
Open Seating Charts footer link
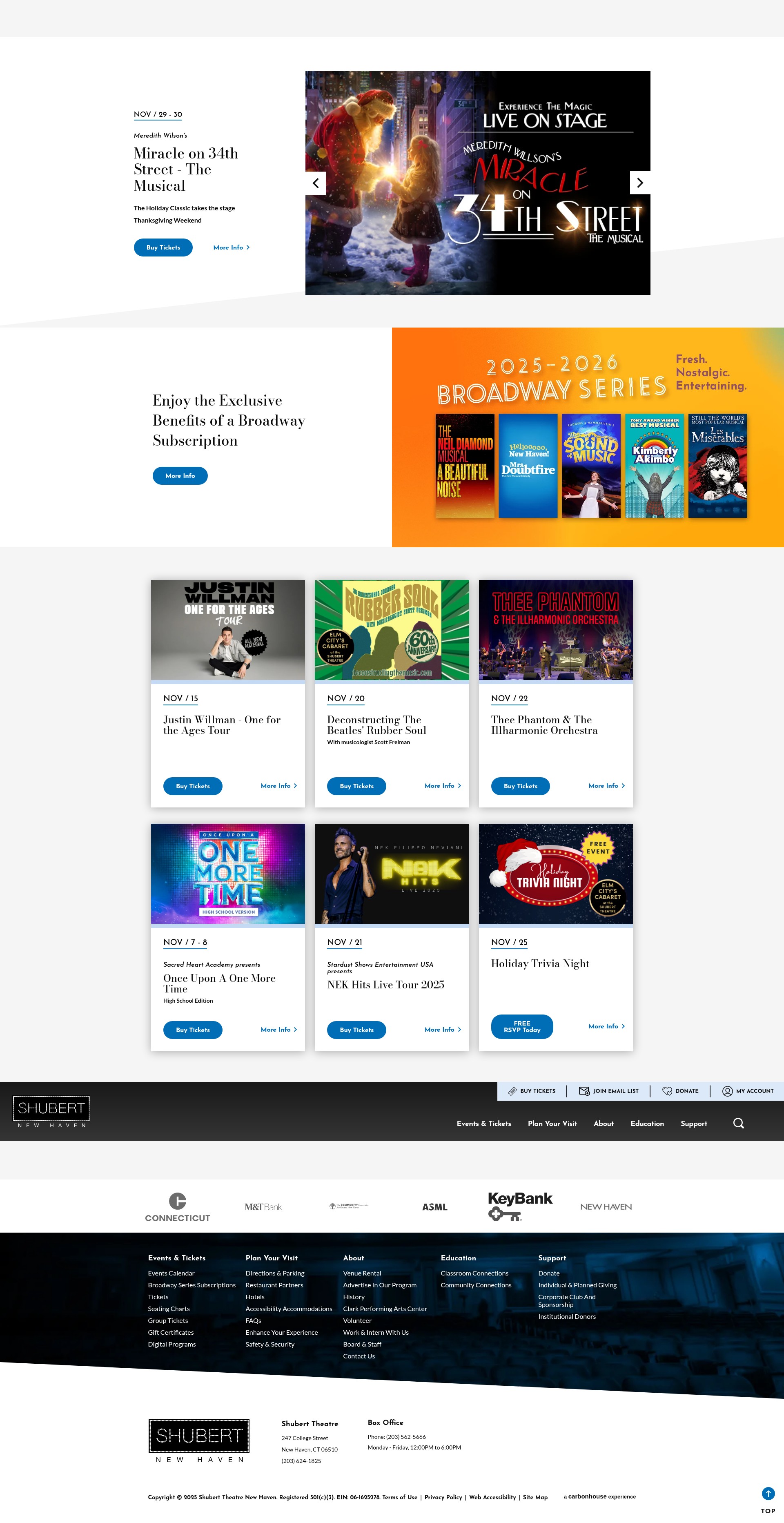169,1309
